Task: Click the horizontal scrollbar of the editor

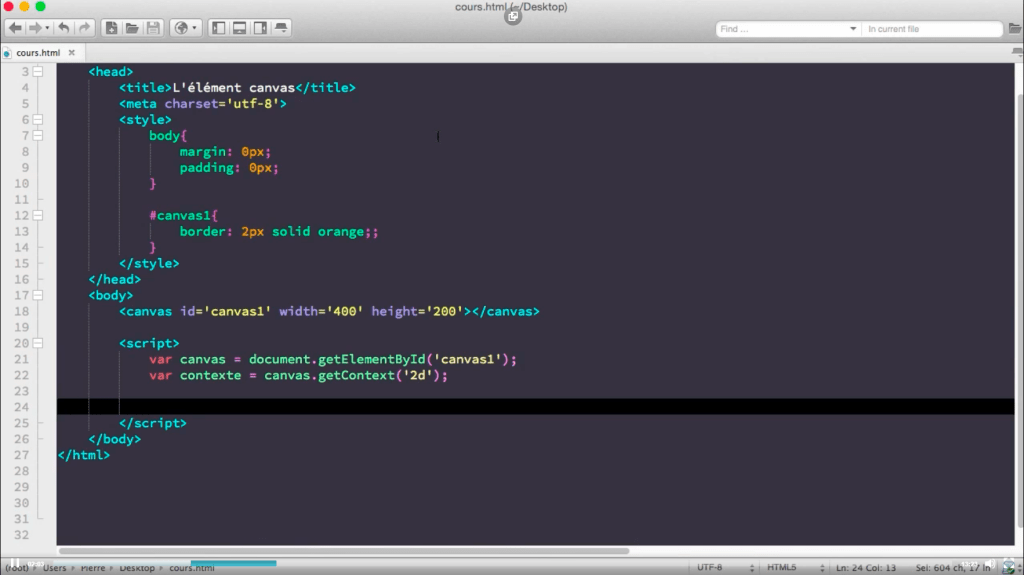Action: click(x=344, y=551)
